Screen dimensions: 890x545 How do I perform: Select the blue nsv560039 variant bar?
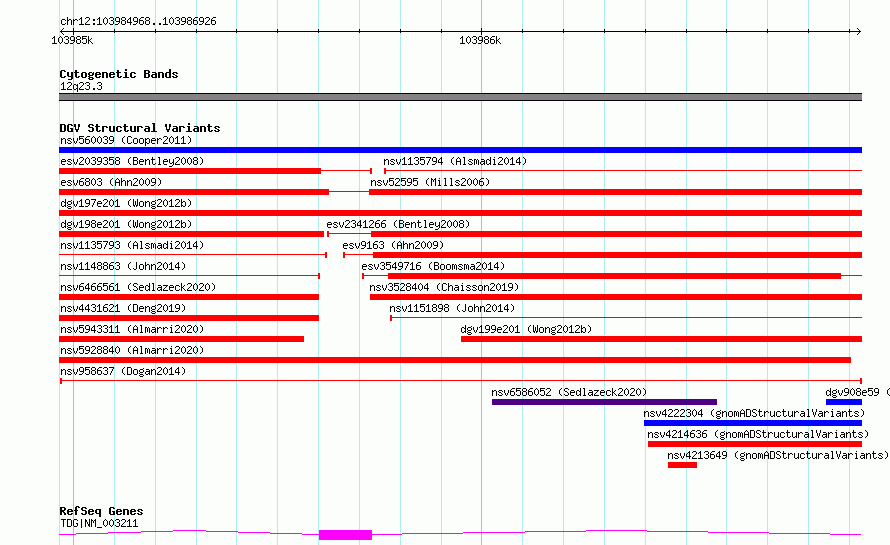point(460,150)
